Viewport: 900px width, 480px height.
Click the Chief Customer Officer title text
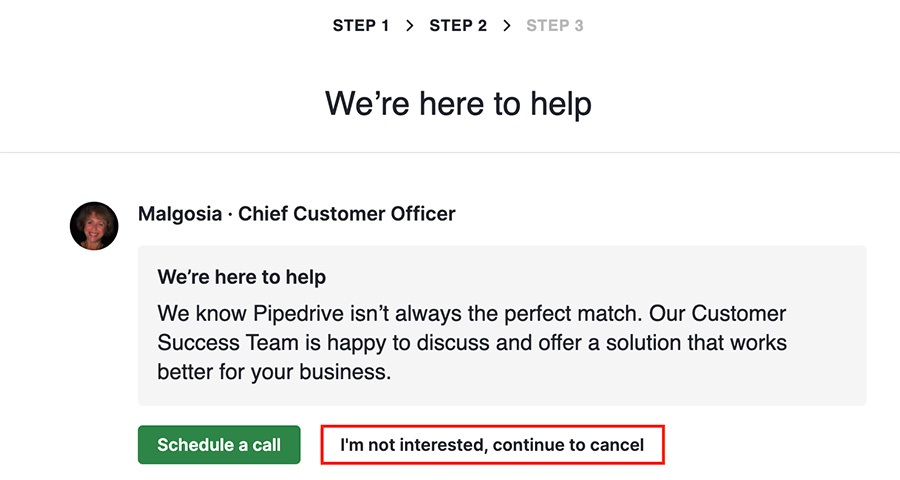(347, 214)
